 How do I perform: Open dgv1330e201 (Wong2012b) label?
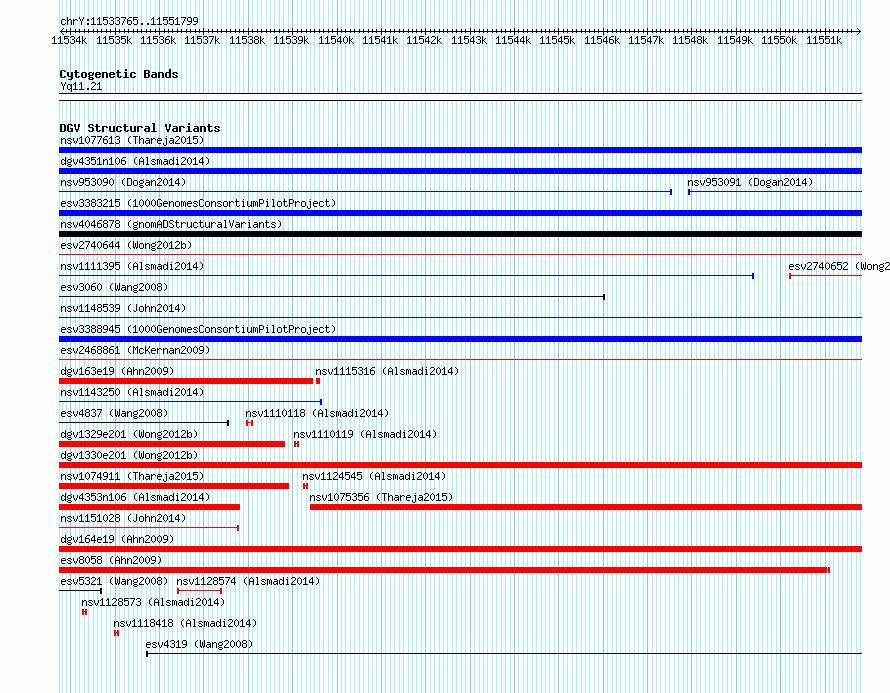pyautogui.click(x=129, y=455)
